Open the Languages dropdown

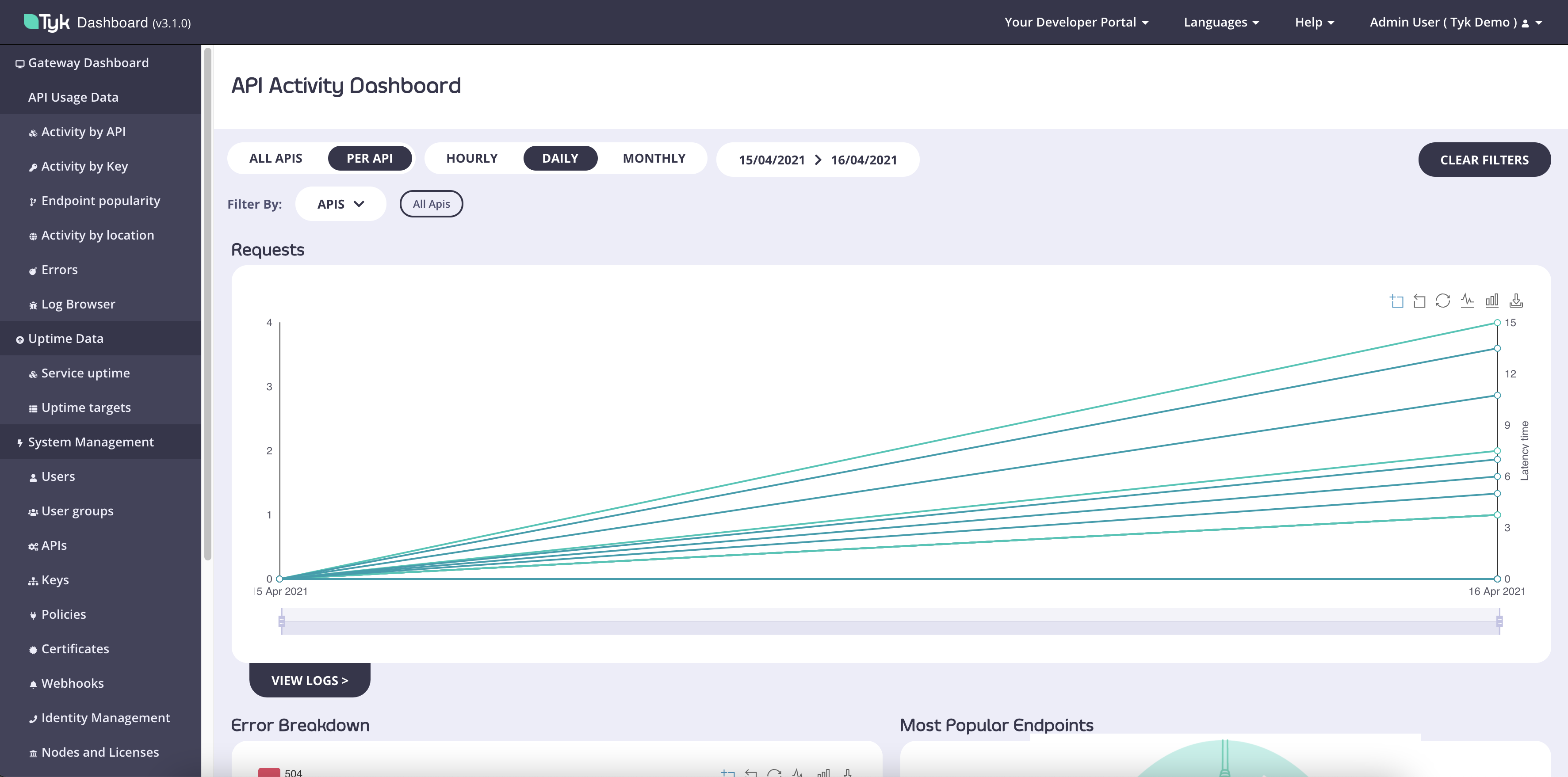tap(1220, 23)
